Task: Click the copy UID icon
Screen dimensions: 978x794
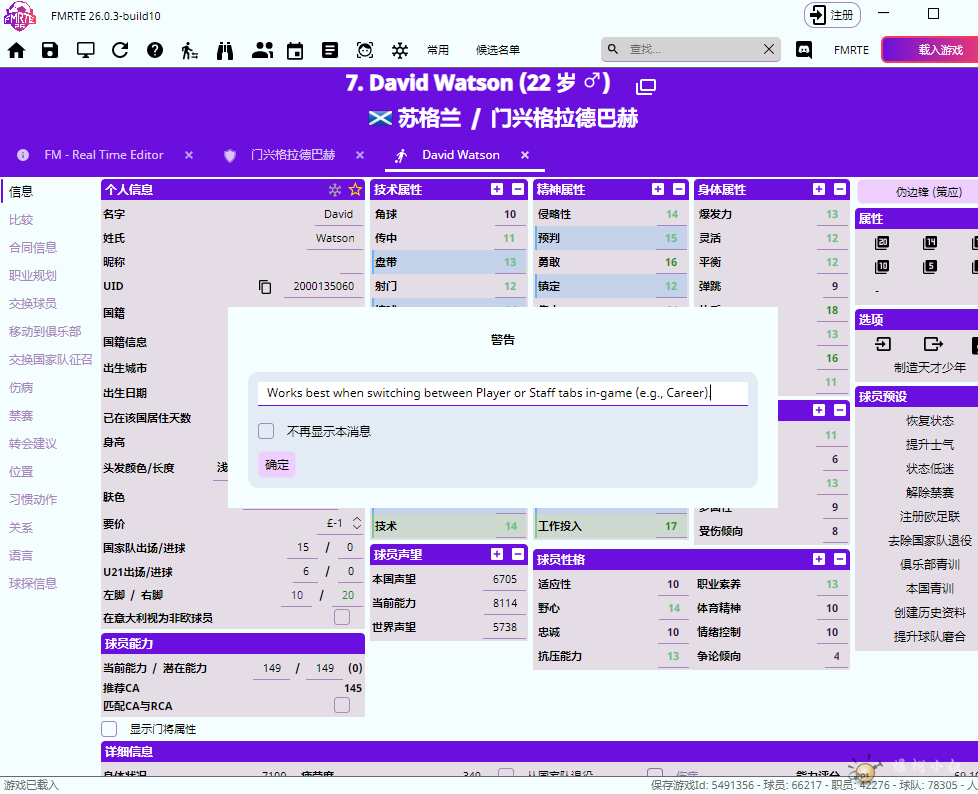Action: tap(265, 287)
